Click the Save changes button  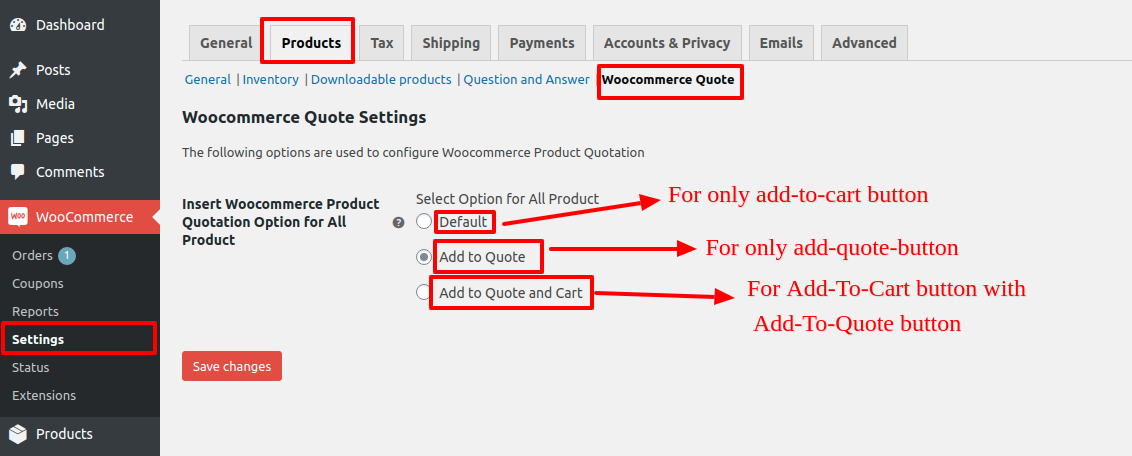[232, 366]
